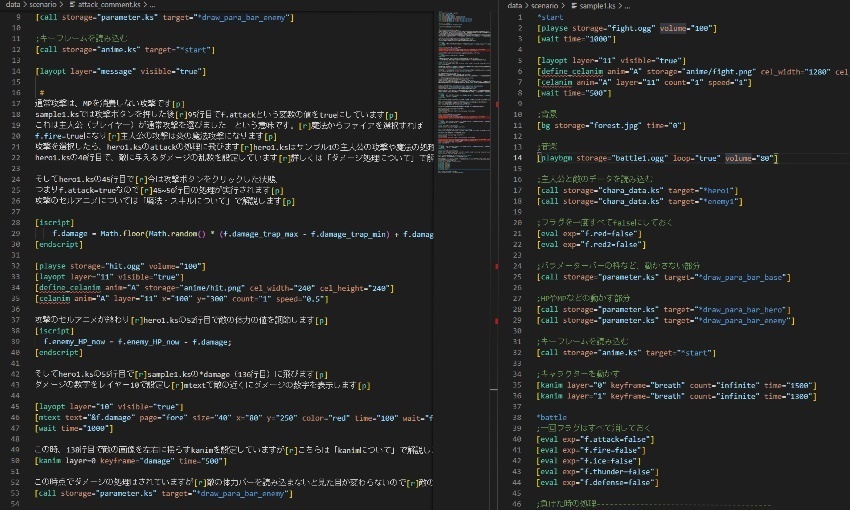Screen dimensions: 850x510
Task: Click kanim layer="0" breath line
Action: coord(677,385)
